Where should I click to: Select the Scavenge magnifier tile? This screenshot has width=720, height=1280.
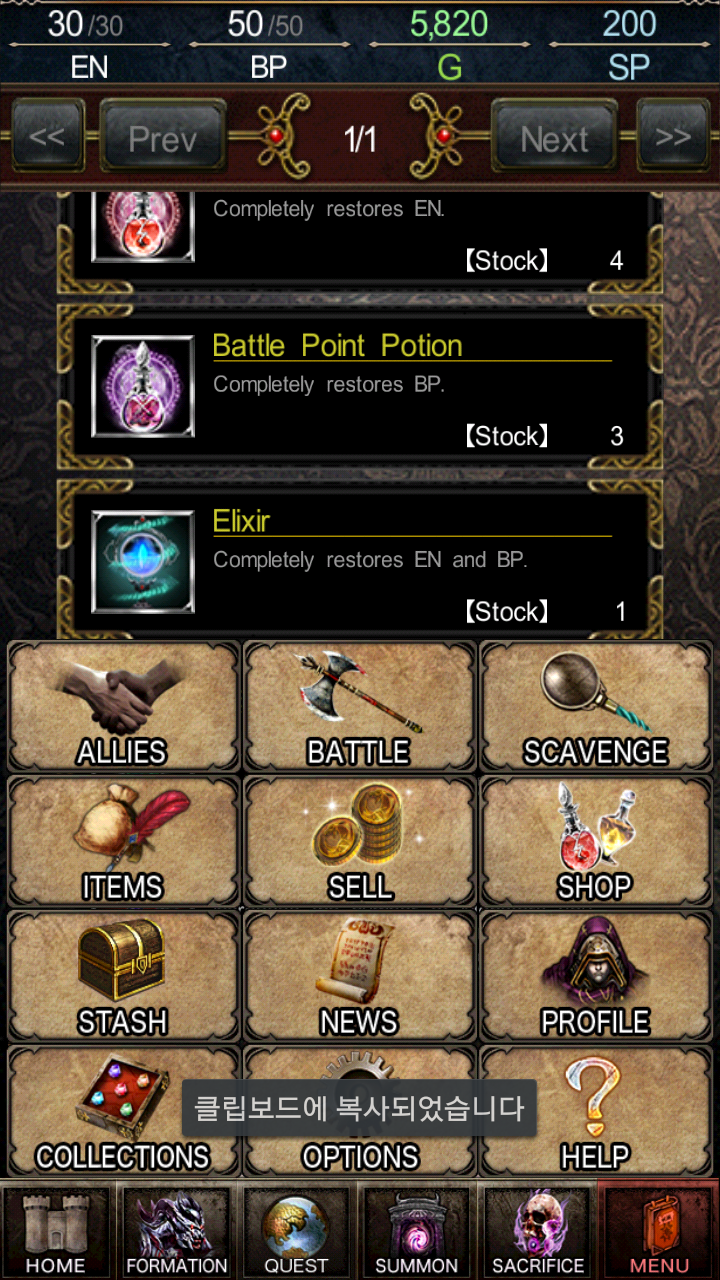point(596,707)
